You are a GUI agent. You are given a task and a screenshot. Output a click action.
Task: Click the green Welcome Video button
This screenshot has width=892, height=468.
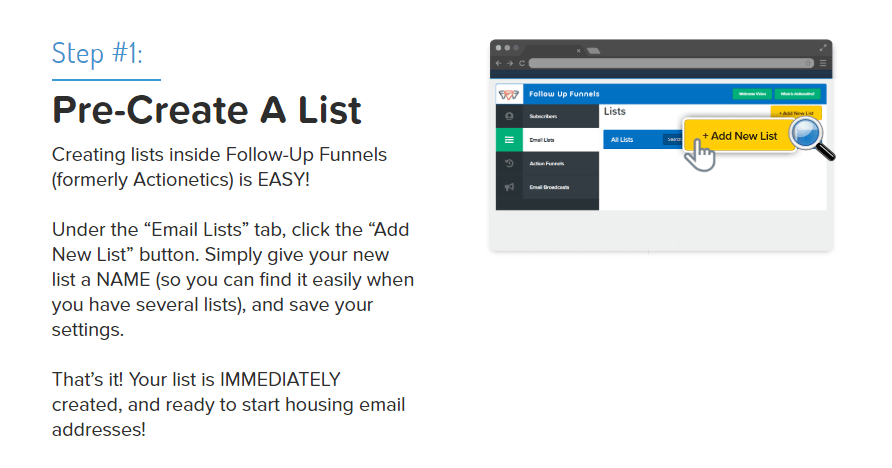point(752,94)
